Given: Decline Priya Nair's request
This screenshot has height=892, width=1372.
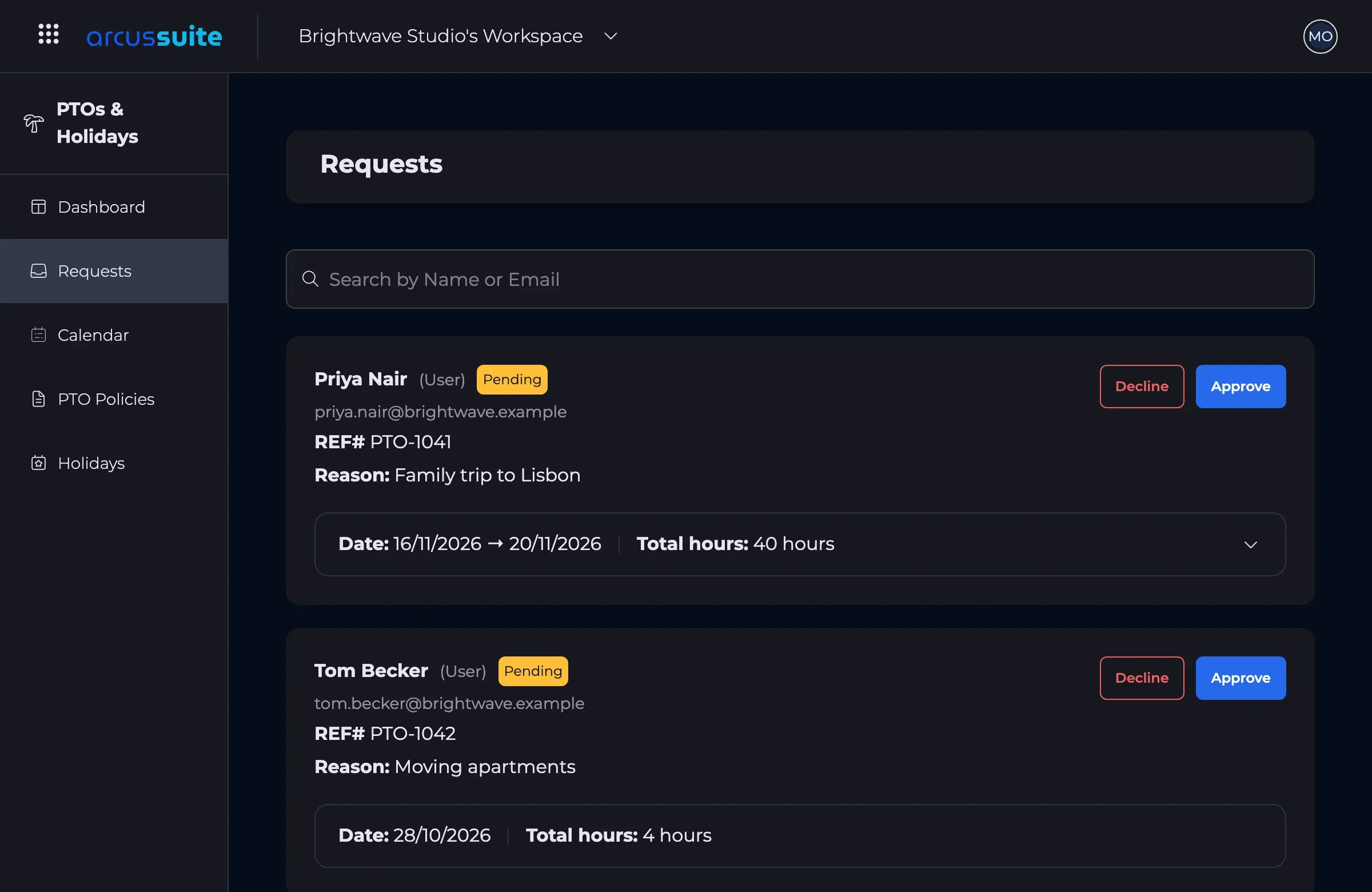Looking at the screenshot, I should pyautogui.click(x=1142, y=387).
